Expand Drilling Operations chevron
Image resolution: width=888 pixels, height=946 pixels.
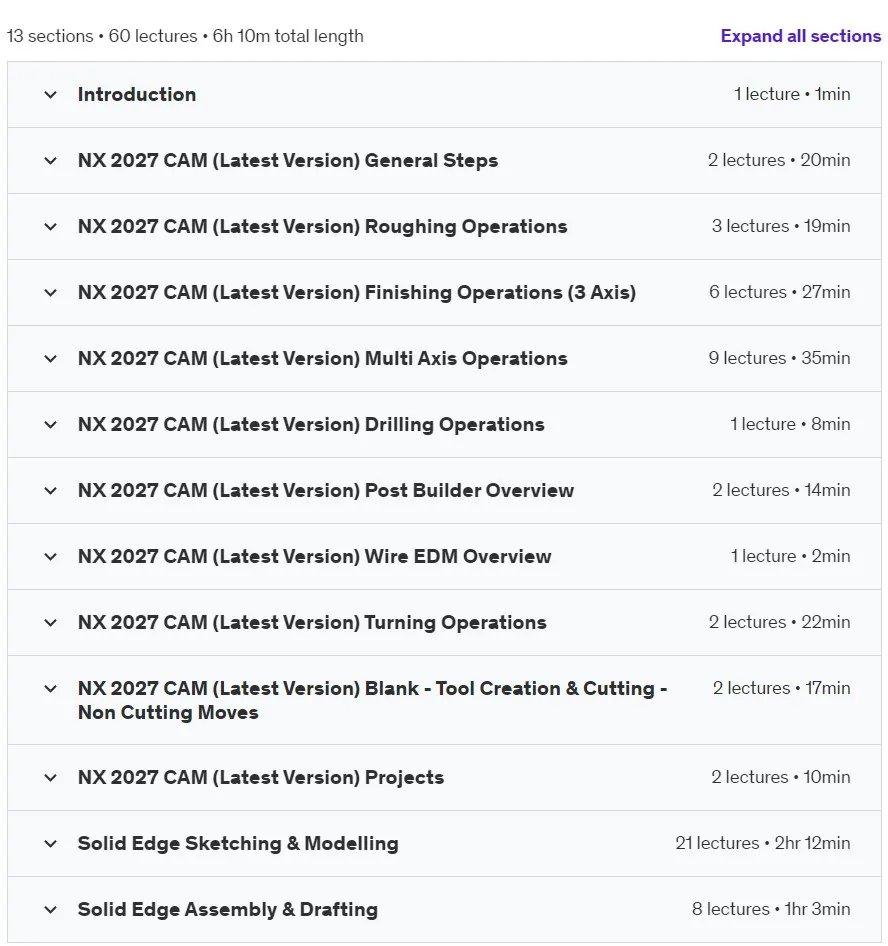[51, 425]
